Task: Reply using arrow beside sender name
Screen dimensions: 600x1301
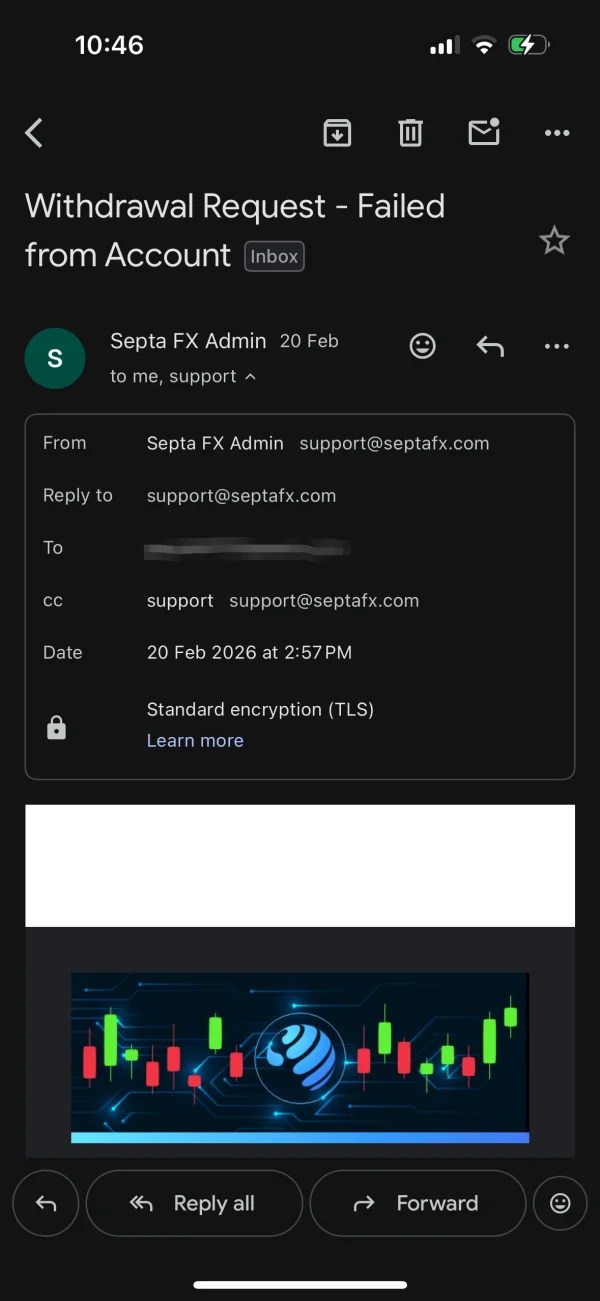Action: coord(490,346)
